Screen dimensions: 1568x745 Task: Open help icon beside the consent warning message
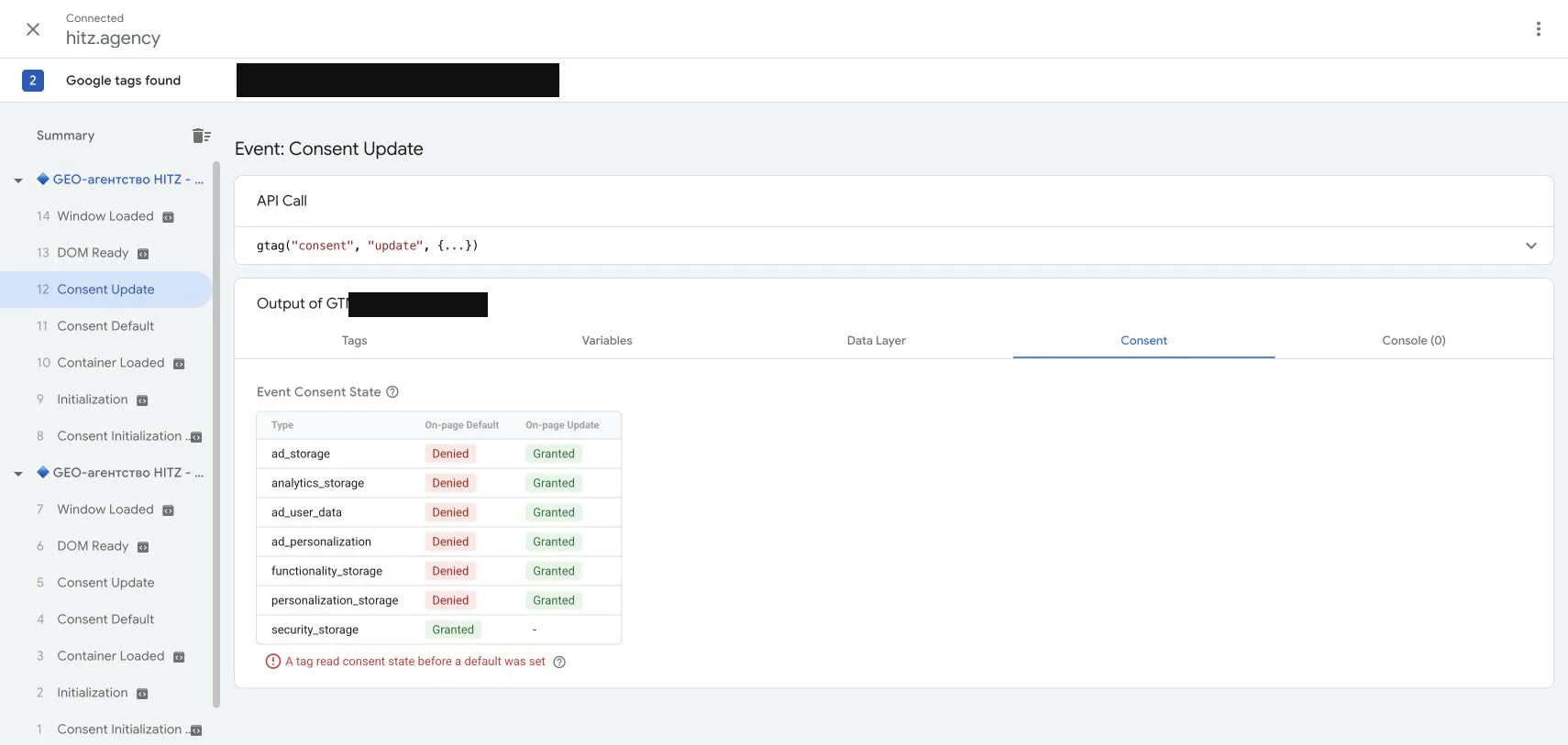click(559, 662)
